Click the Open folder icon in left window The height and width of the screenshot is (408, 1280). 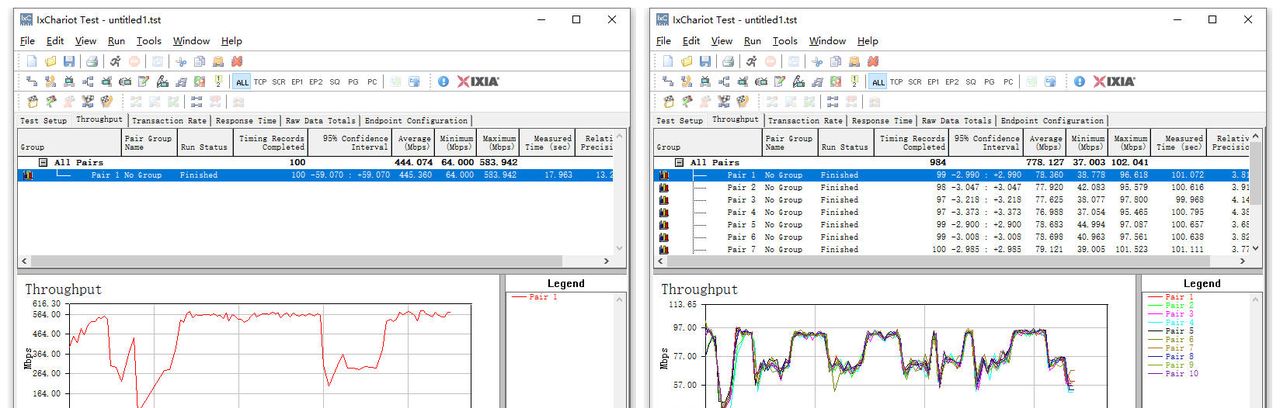click(x=50, y=61)
